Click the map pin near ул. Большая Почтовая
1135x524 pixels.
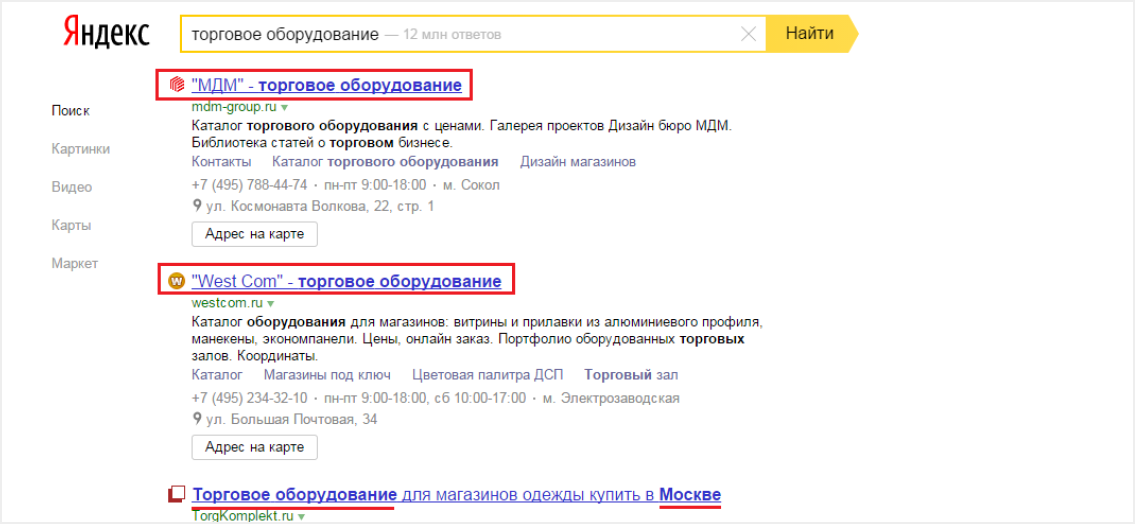pos(196,418)
